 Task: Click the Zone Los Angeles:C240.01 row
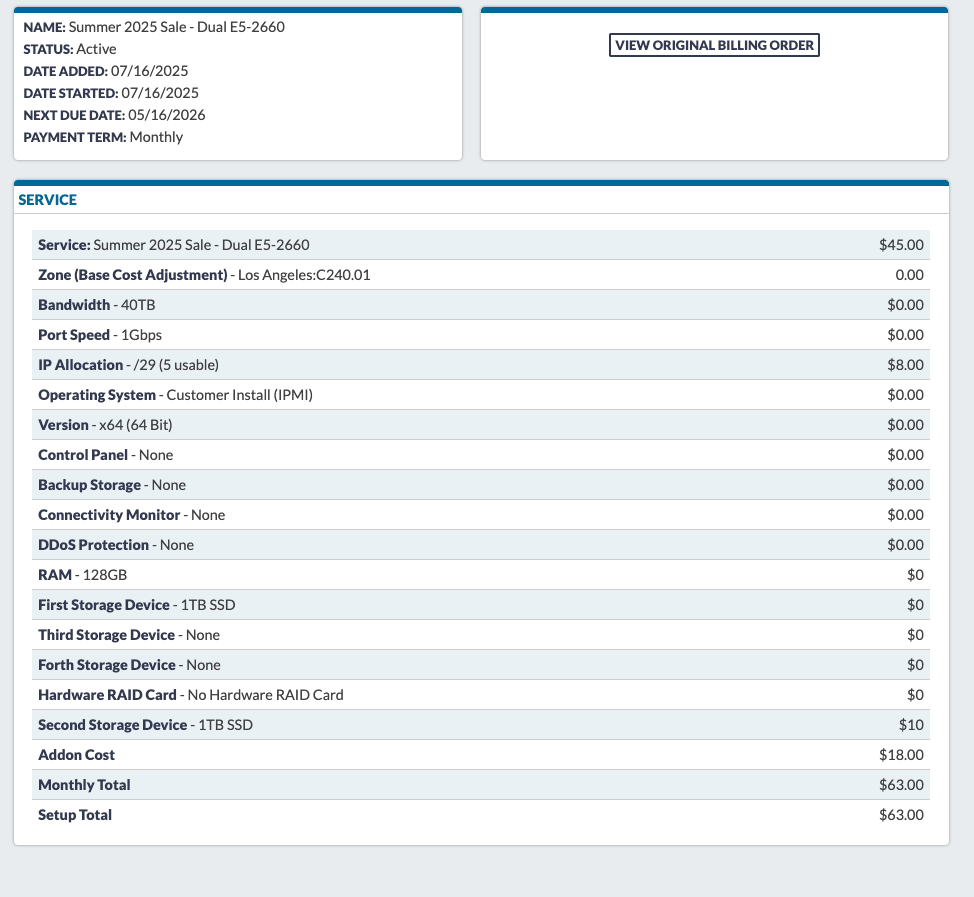tap(204, 275)
